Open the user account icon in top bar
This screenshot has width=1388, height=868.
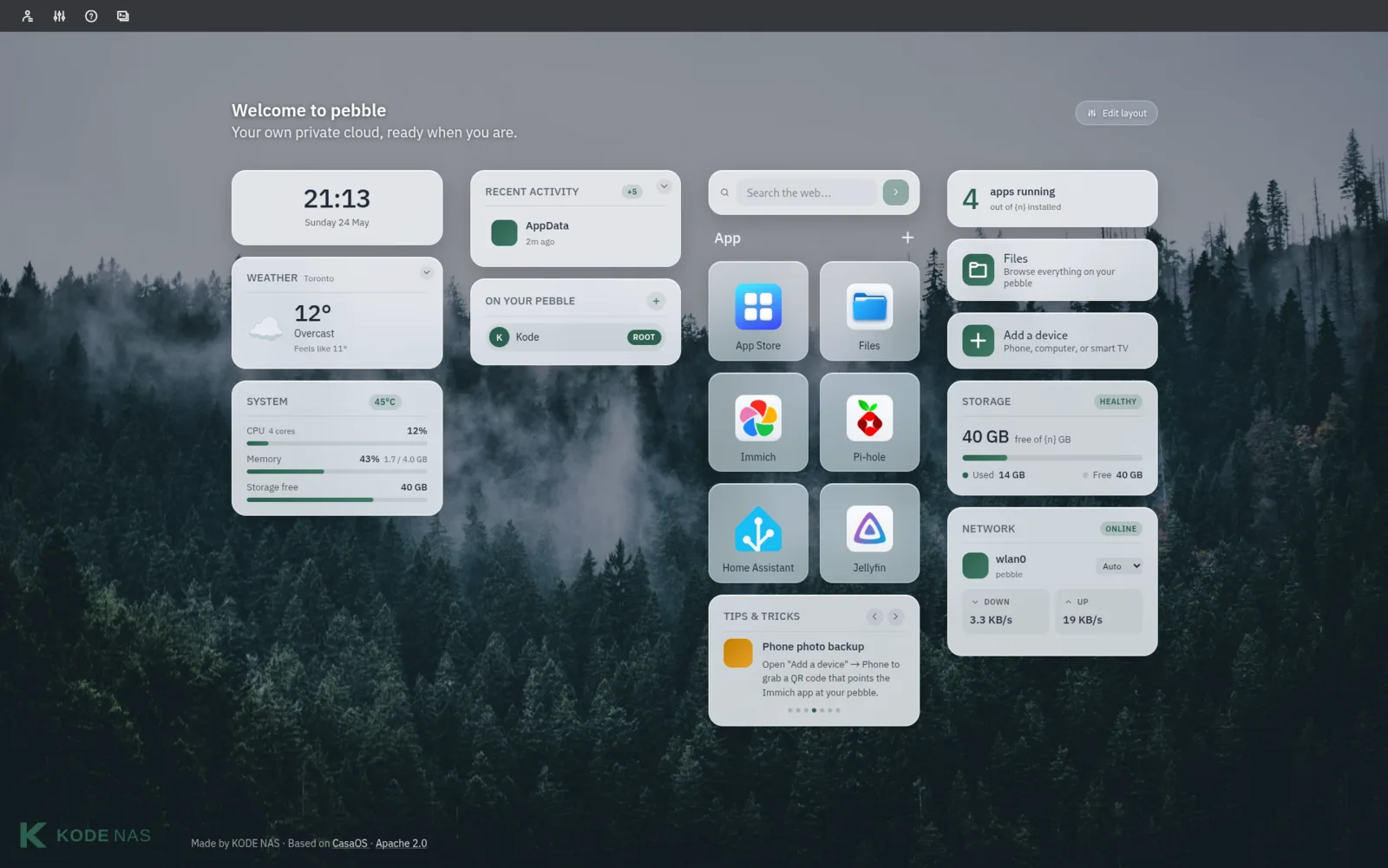[28, 16]
